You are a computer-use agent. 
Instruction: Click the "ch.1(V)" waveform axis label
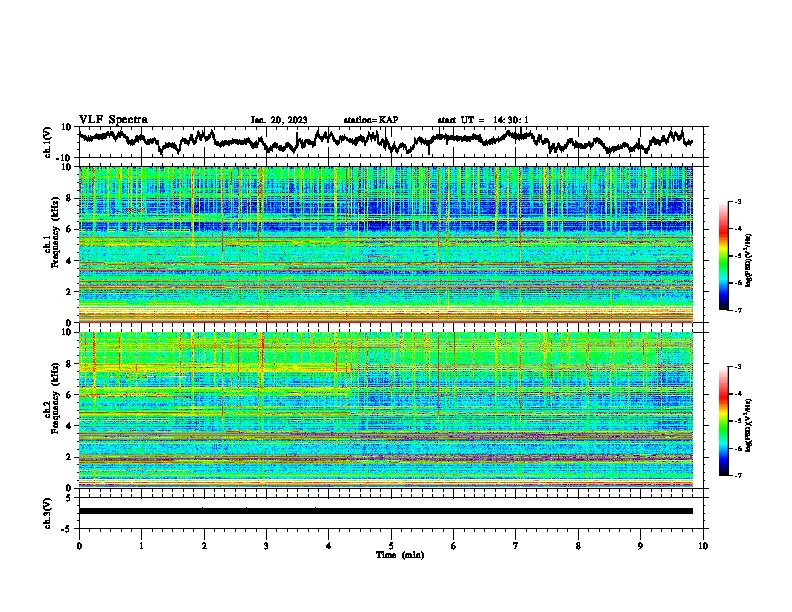tap(48, 142)
